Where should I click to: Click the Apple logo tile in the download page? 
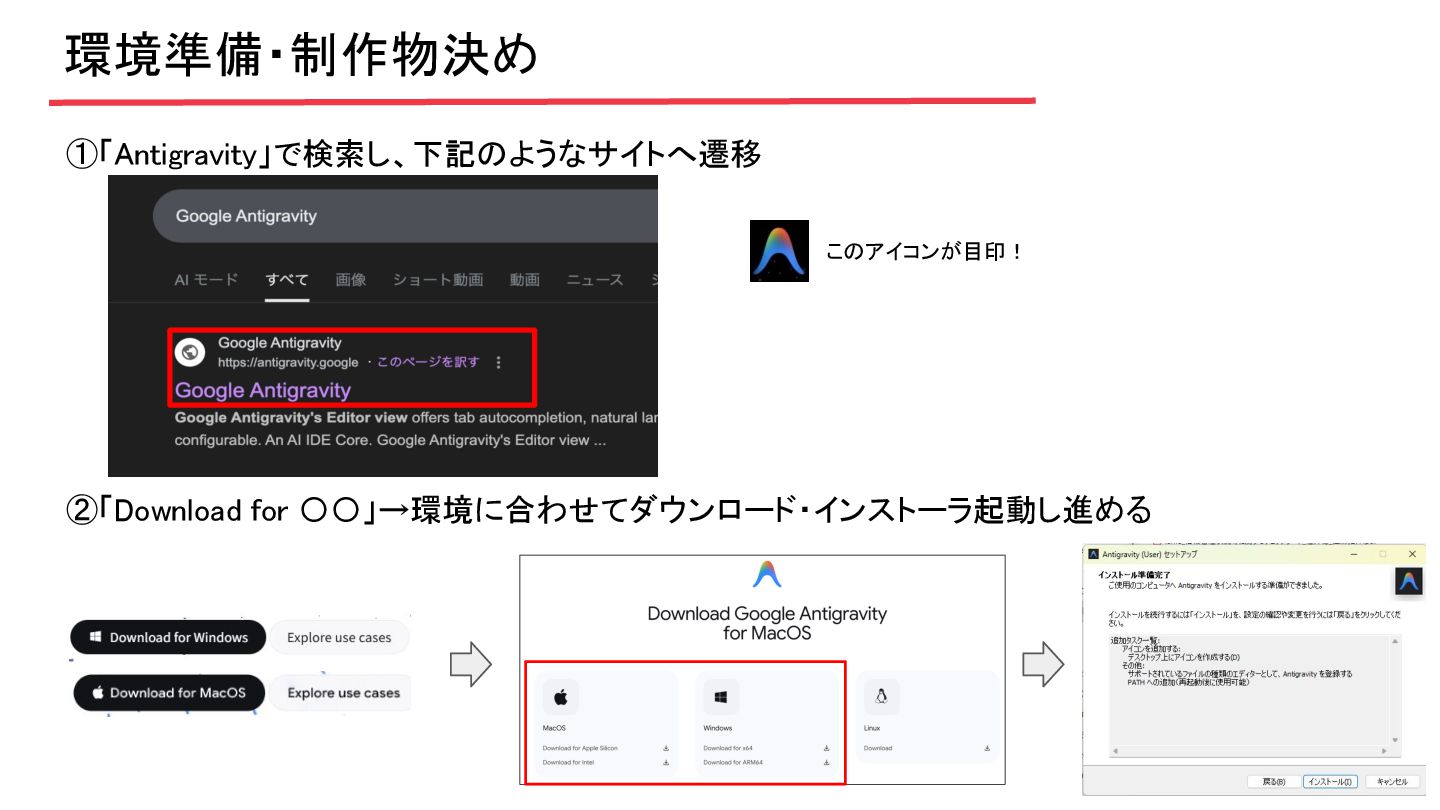tap(561, 697)
